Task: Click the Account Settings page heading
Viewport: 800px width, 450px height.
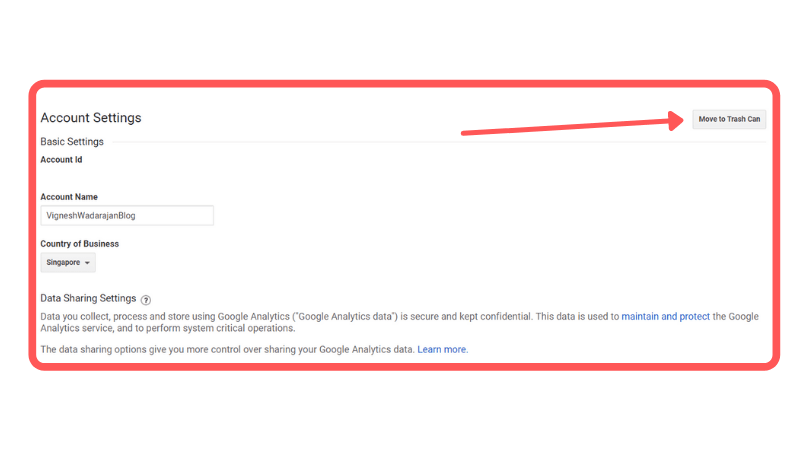Action: (91, 118)
